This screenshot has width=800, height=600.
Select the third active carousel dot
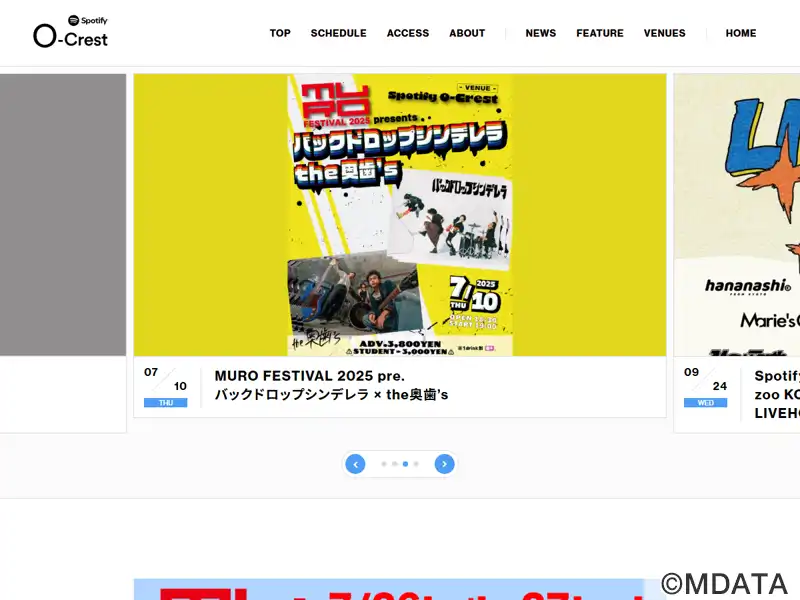click(x=405, y=464)
